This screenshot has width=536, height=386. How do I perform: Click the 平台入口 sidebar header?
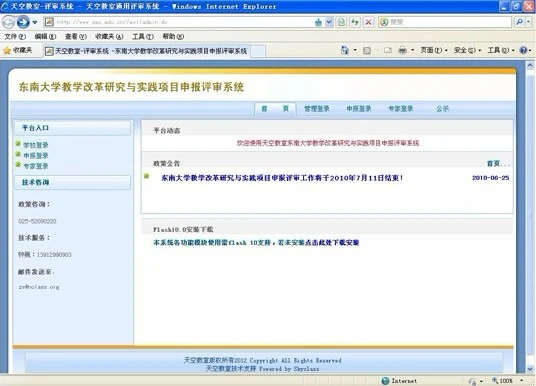pyautogui.click(x=72, y=128)
